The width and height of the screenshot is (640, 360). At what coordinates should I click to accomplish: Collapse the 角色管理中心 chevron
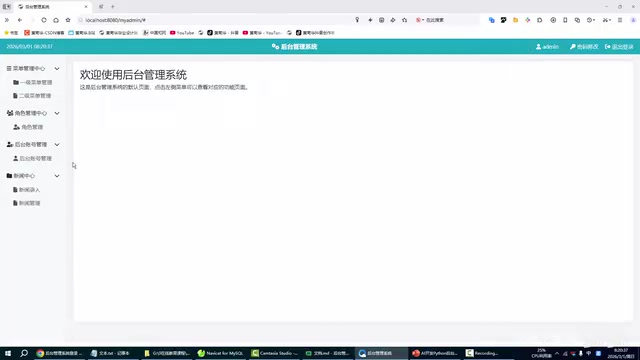[57, 113]
